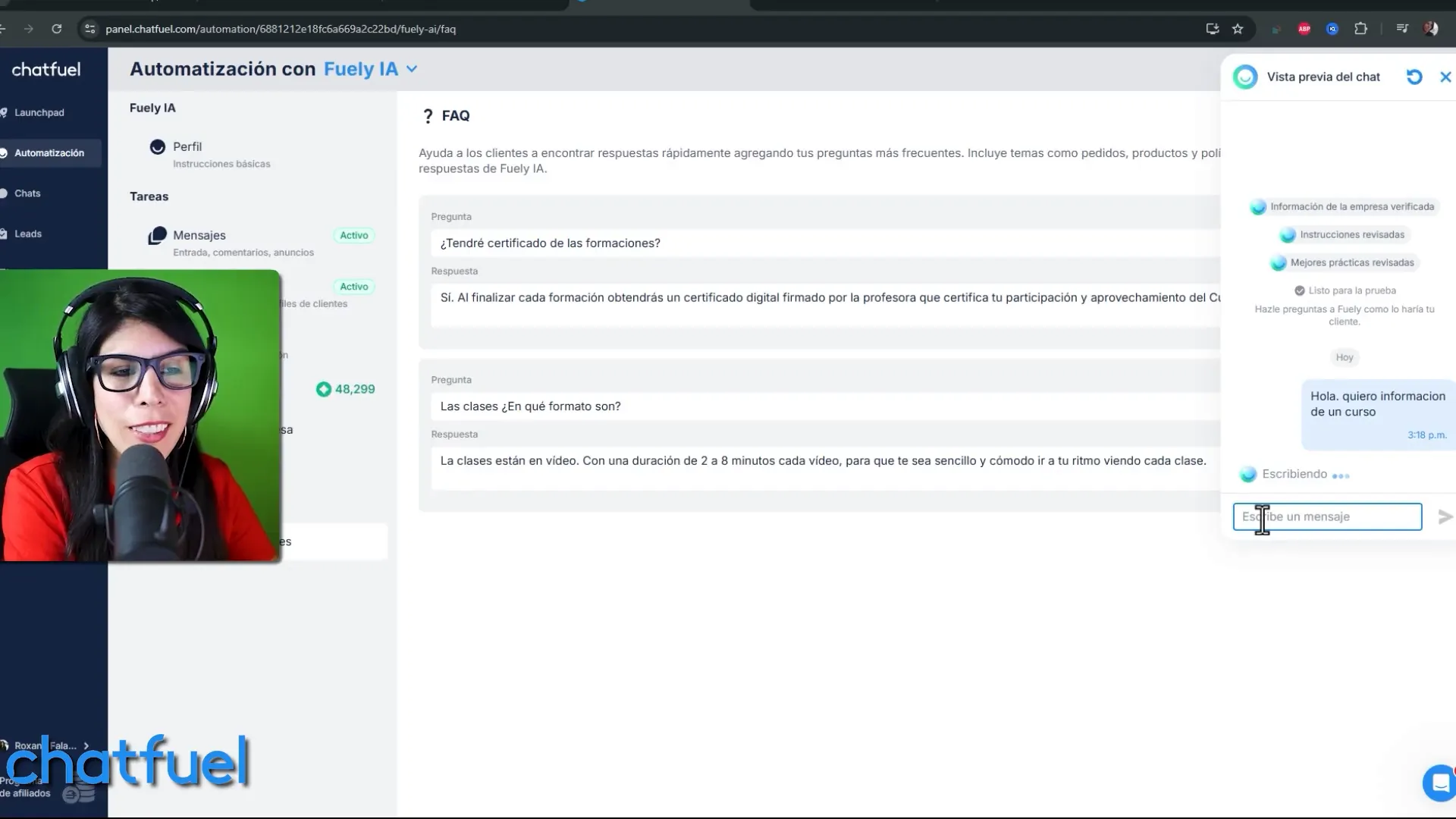This screenshot has height=819, width=1456.
Task: Reload the browser page
Action: point(56,29)
